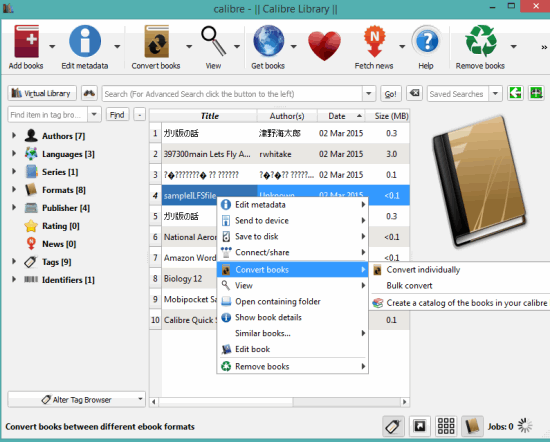
Task: Expand the Series [1] category
Action: pyautogui.click(x=14, y=172)
